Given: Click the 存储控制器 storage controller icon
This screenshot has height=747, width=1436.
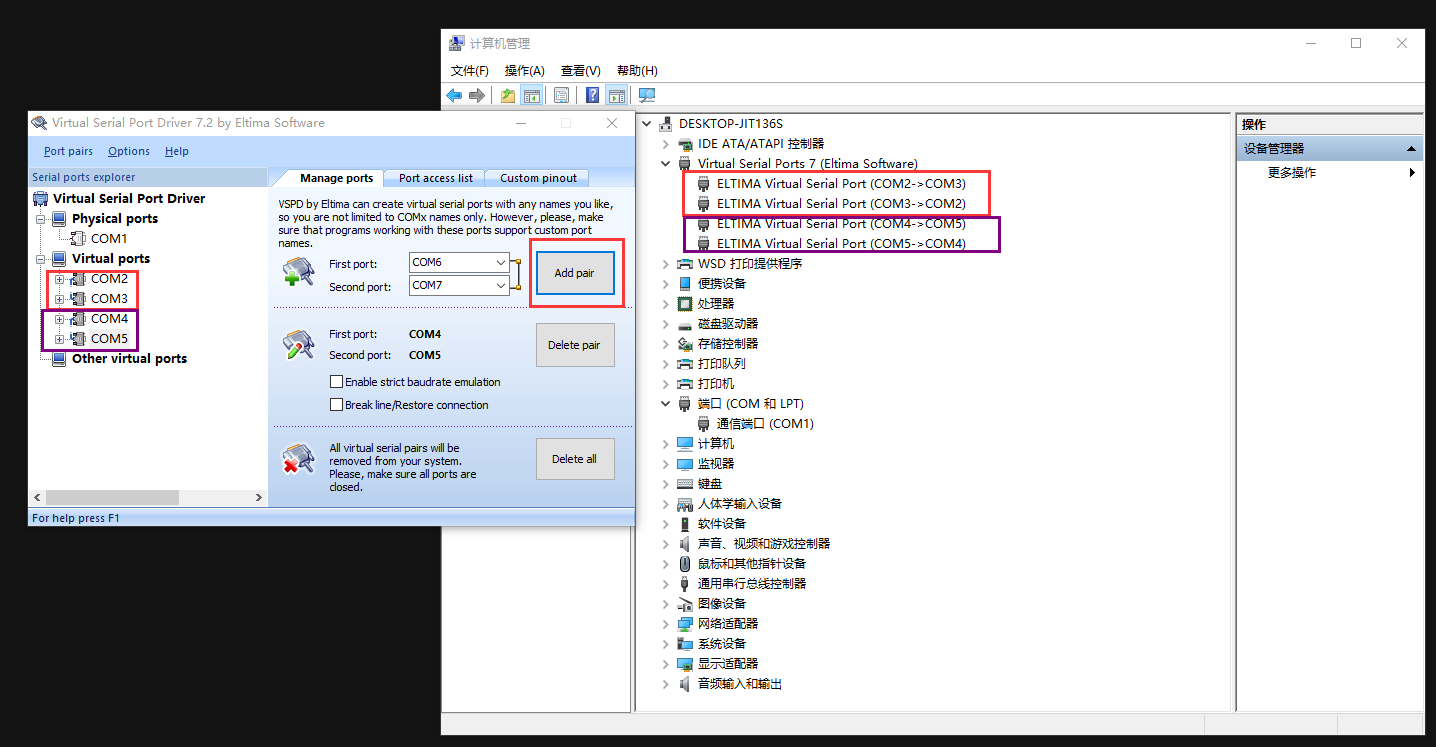Looking at the screenshot, I should 685,344.
